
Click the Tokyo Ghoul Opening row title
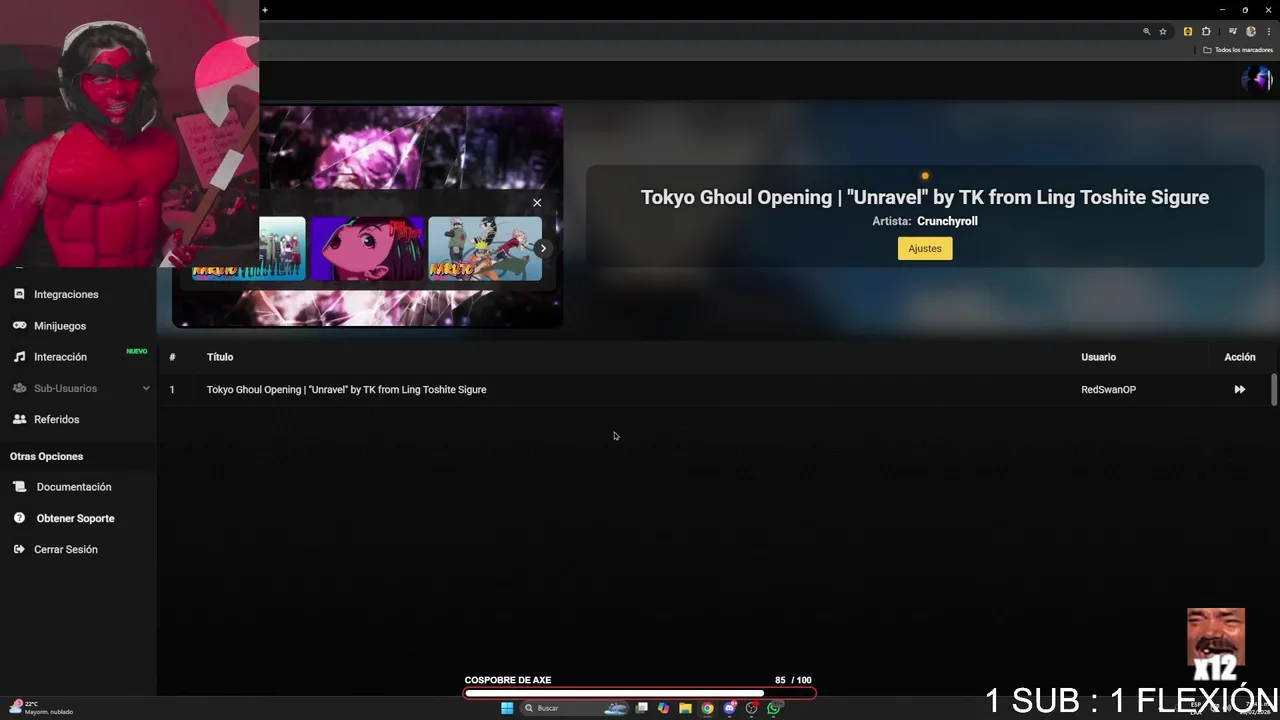tap(346, 389)
